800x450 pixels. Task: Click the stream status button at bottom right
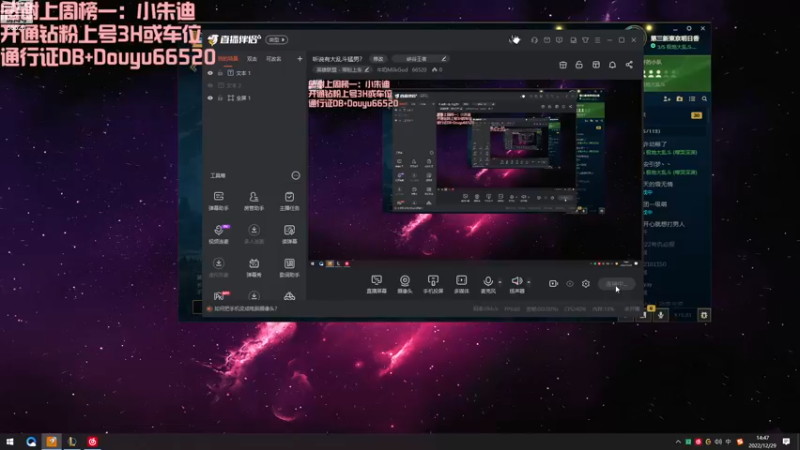pos(616,284)
